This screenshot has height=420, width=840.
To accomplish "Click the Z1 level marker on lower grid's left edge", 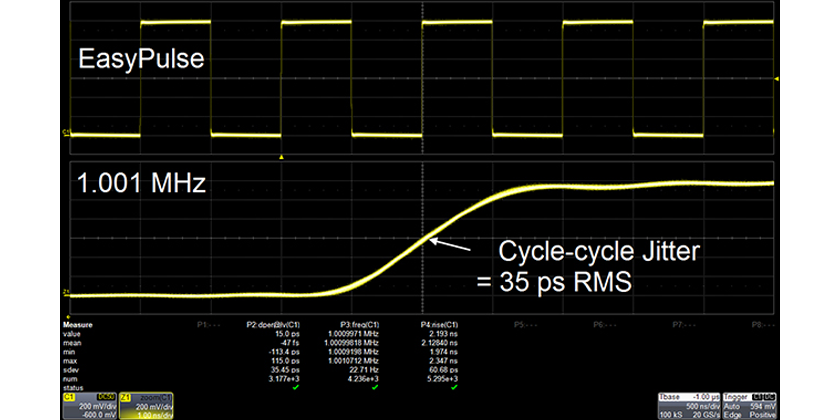I will click(68, 293).
